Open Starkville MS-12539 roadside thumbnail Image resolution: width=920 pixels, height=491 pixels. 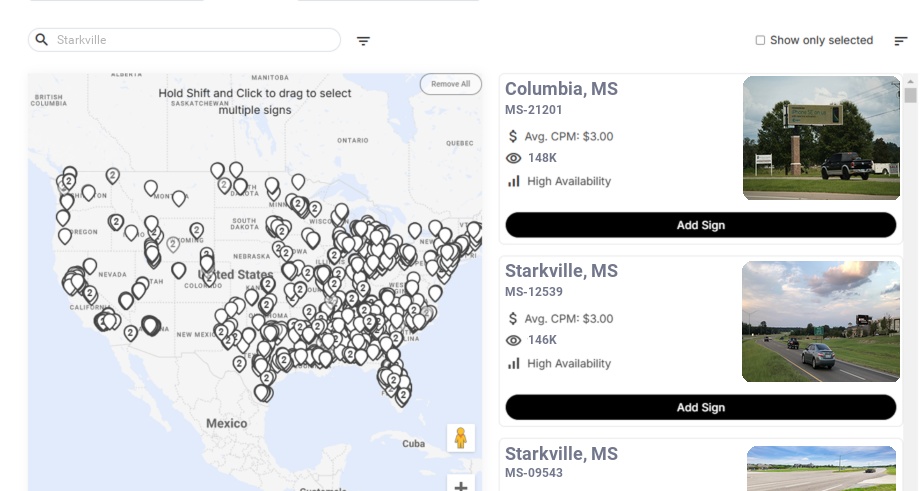pyautogui.click(x=821, y=321)
